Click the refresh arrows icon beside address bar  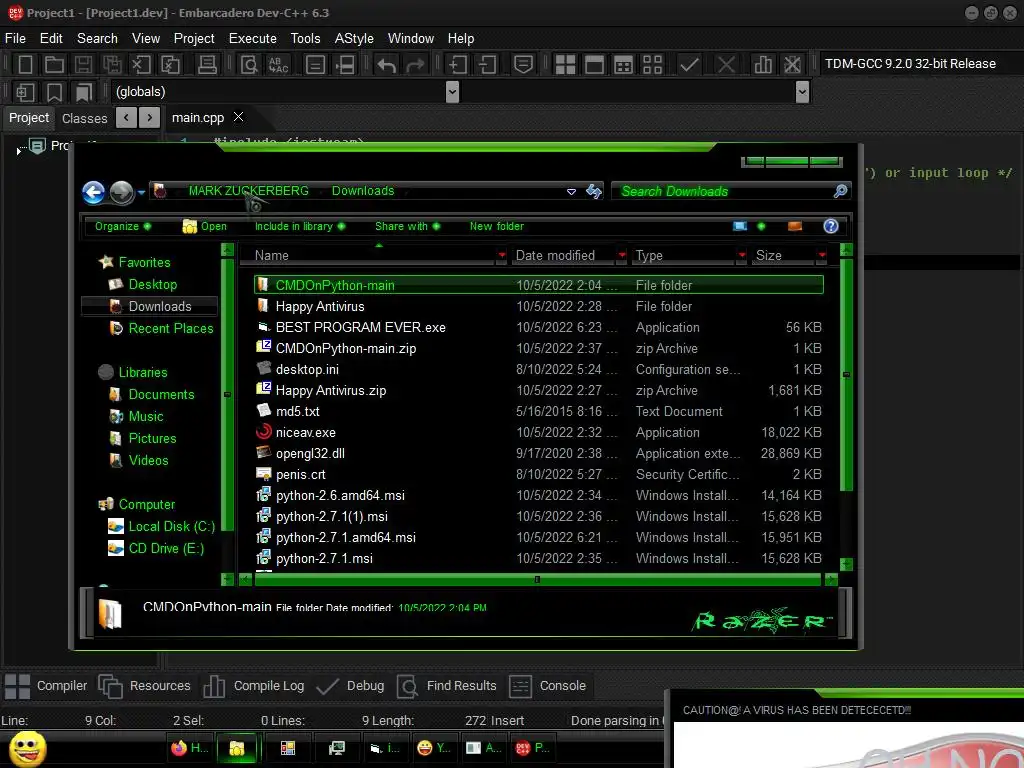point(594,191)
